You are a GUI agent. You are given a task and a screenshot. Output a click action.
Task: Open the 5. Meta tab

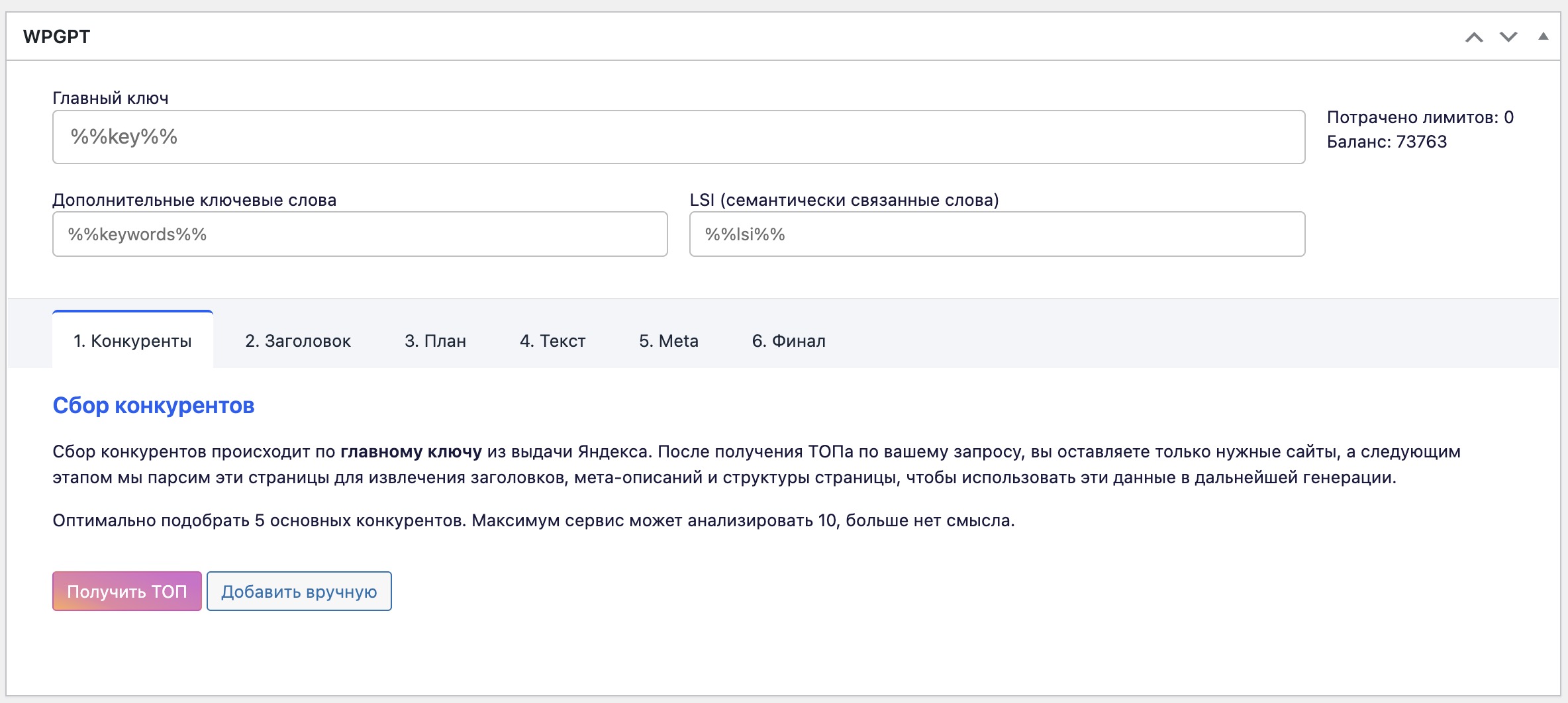[669, 340]
